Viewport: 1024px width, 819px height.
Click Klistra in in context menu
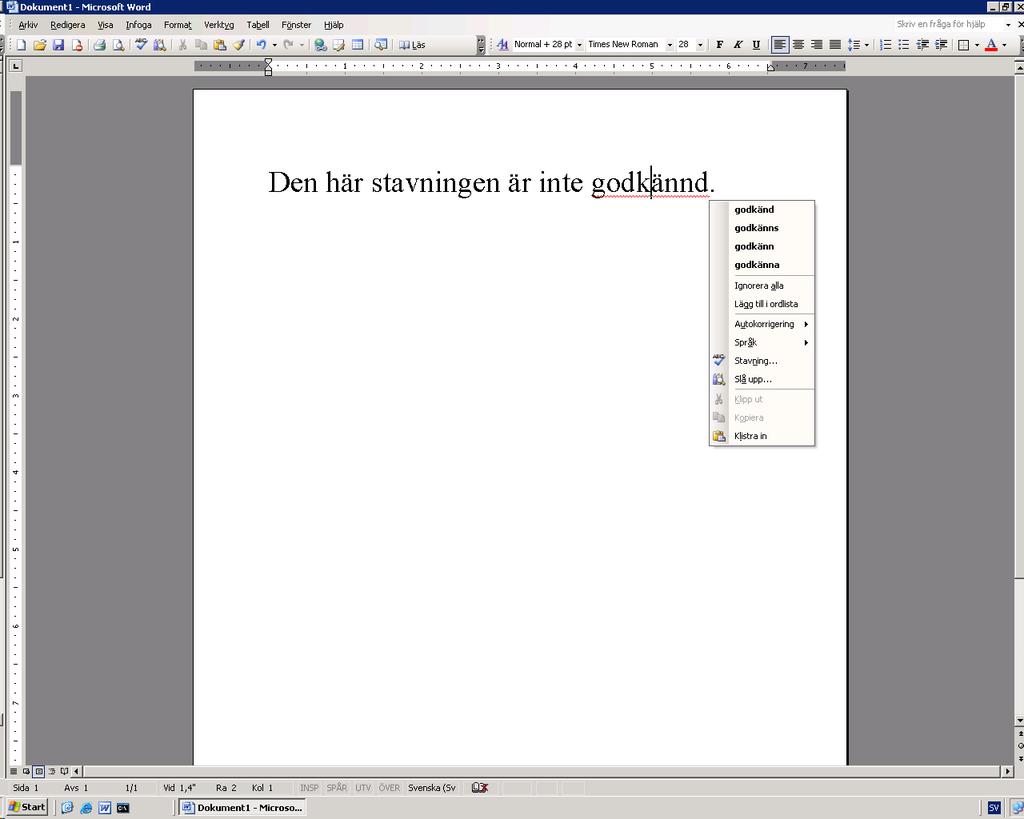762,436
